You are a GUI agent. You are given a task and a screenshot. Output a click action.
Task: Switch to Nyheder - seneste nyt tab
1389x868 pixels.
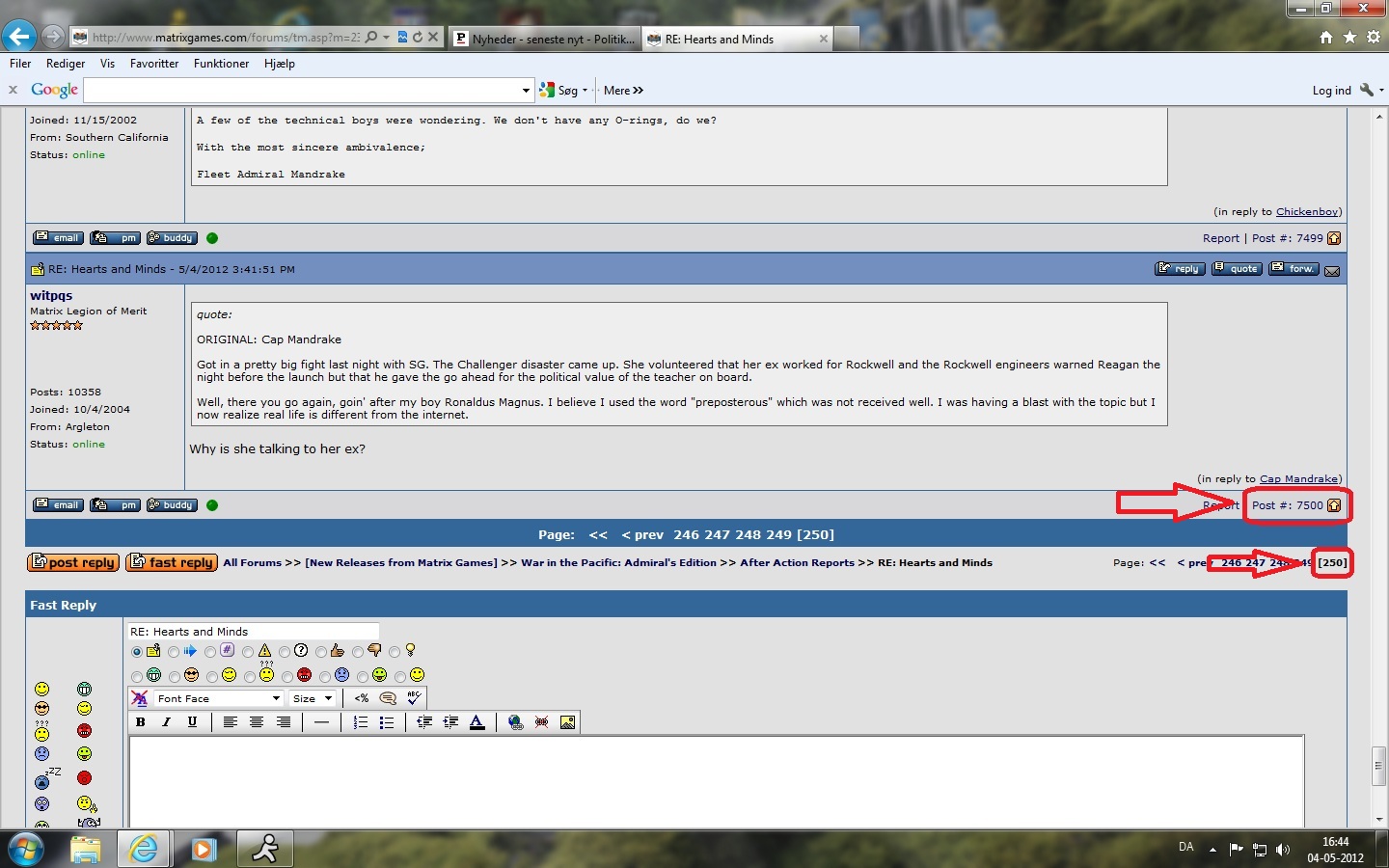(544, 39)
